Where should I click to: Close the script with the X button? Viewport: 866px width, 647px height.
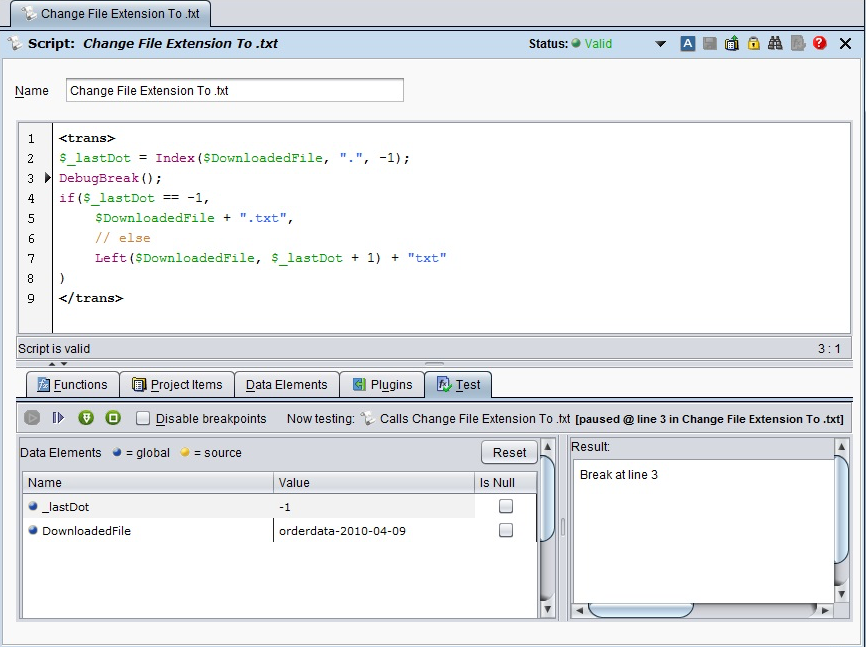point(845,44)
